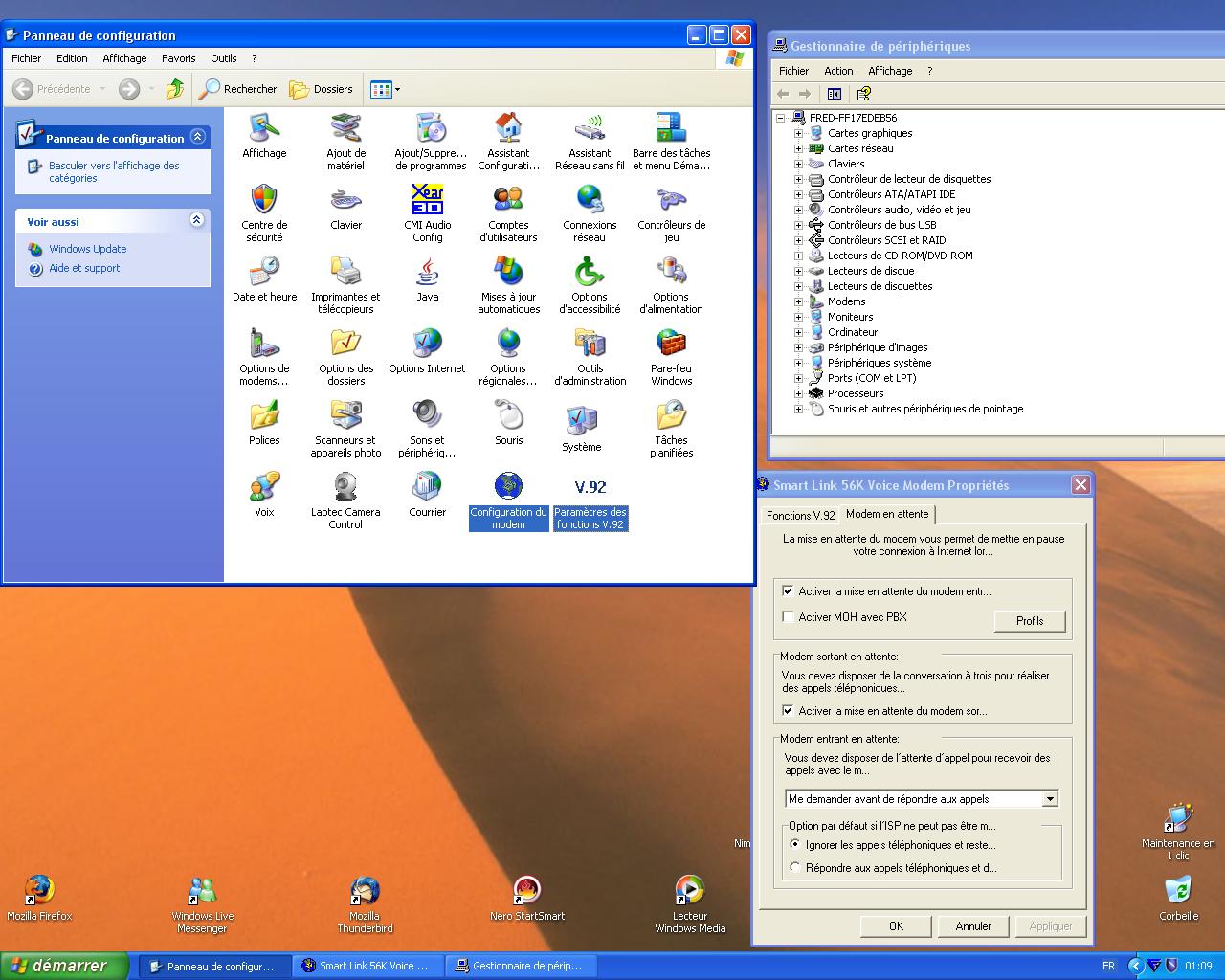
Task: Check Activer MOH avec PBX
Action: click(x=788, y=617)
